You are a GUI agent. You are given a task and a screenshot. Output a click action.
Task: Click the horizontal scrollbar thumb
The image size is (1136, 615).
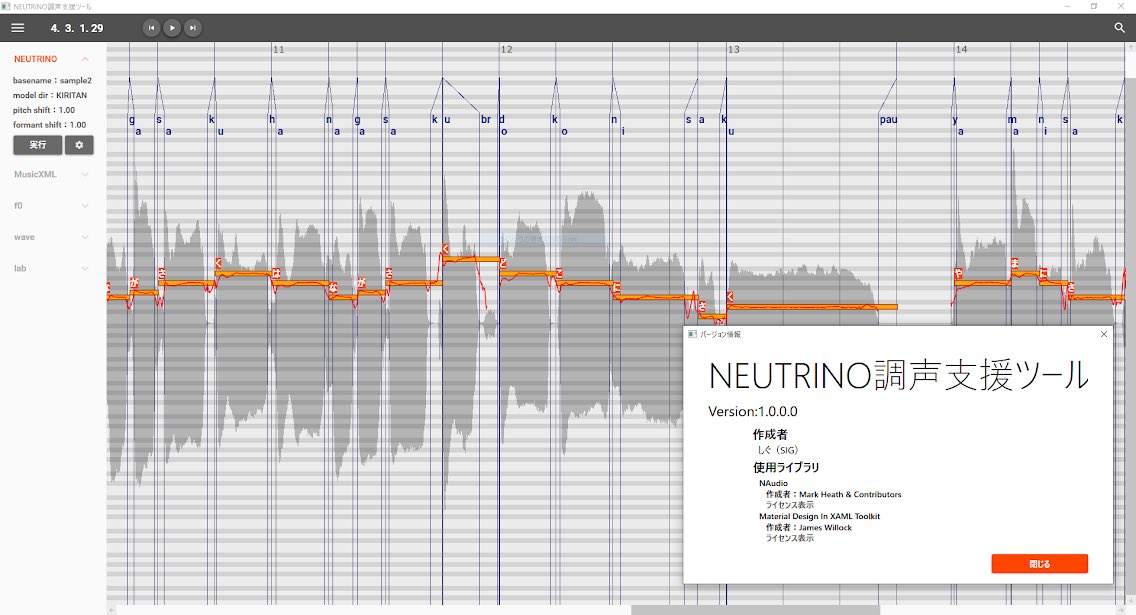755,610
